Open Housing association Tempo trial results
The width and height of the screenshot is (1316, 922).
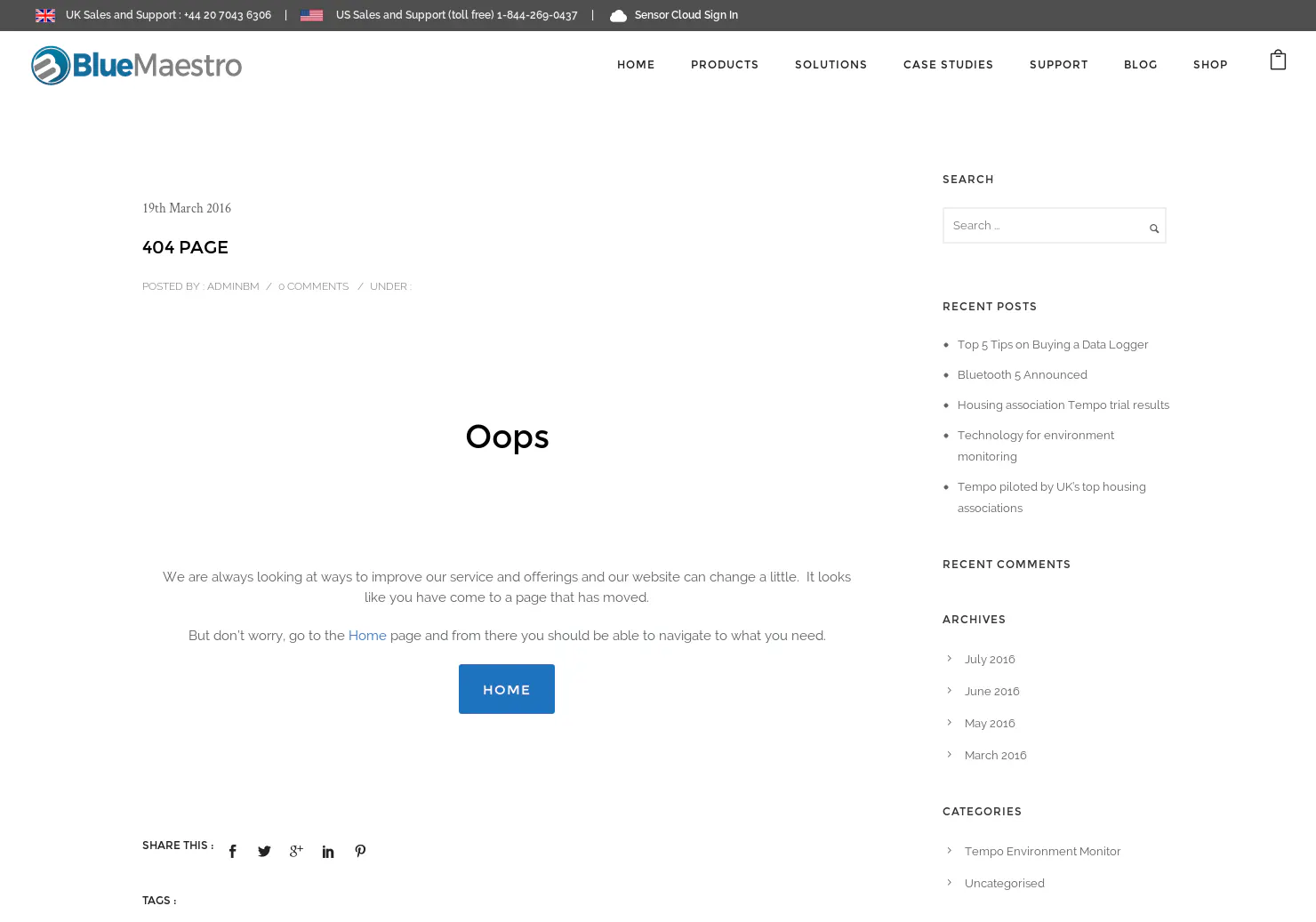1063,405
